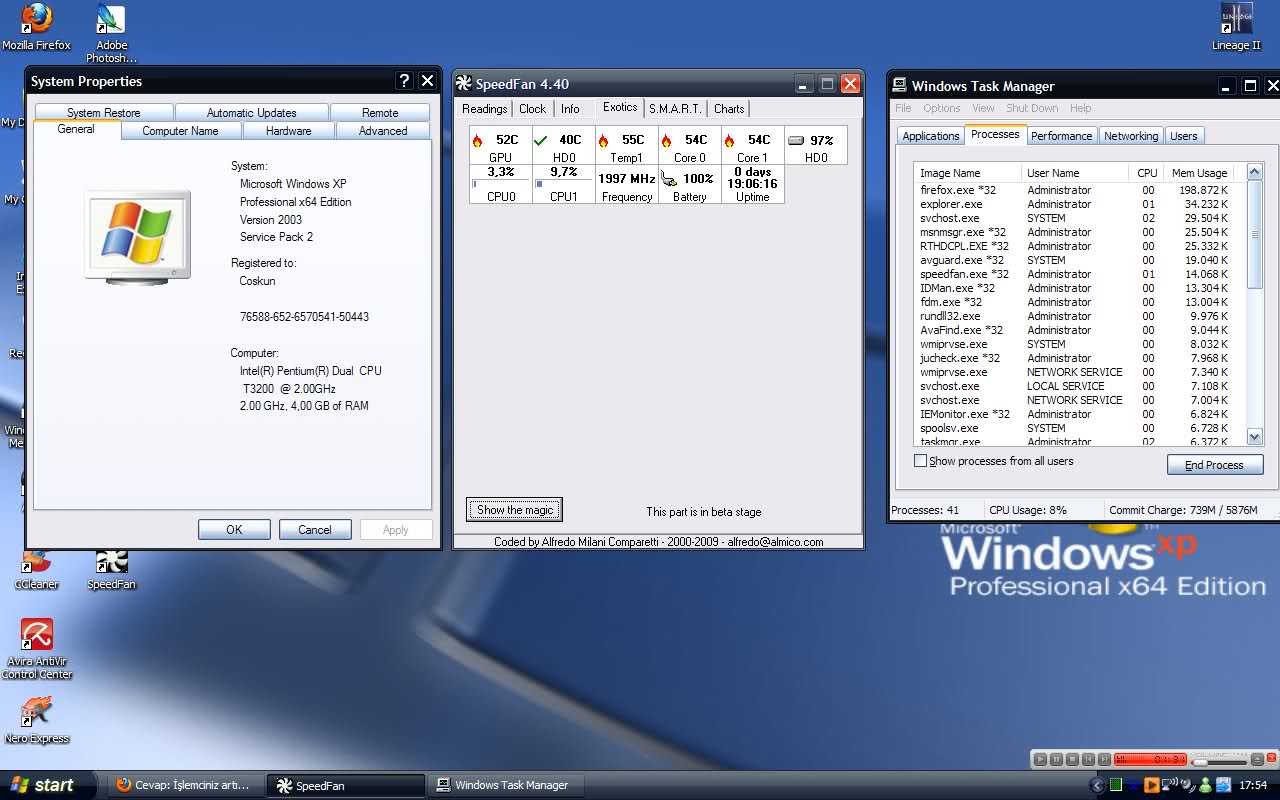Click the sound speaker tray icon
The height and width of the screenshot is (800, 1280).
(x=1187, y=785)
